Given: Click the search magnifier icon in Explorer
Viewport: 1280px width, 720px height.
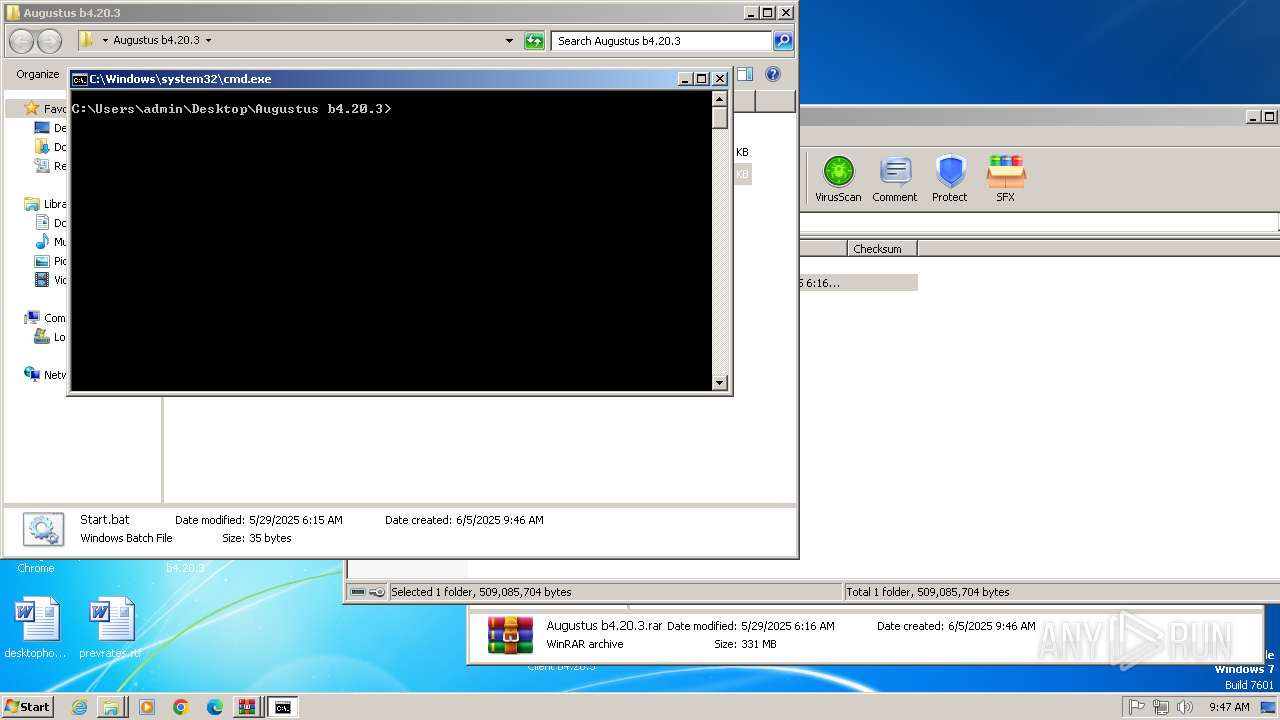Looking at the screenshot, I should click(783, 41).
